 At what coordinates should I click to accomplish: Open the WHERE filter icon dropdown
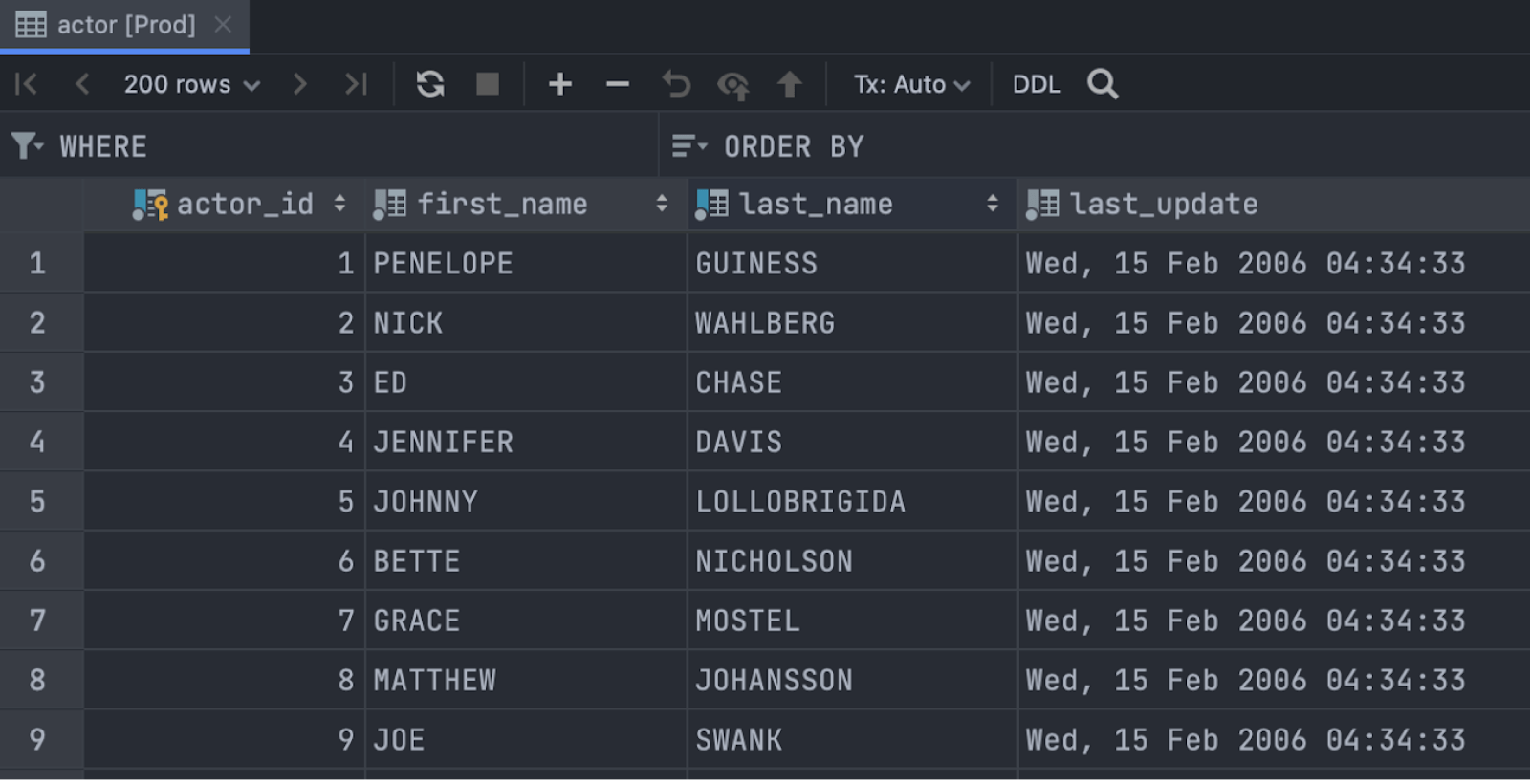(x=26, y=146)
